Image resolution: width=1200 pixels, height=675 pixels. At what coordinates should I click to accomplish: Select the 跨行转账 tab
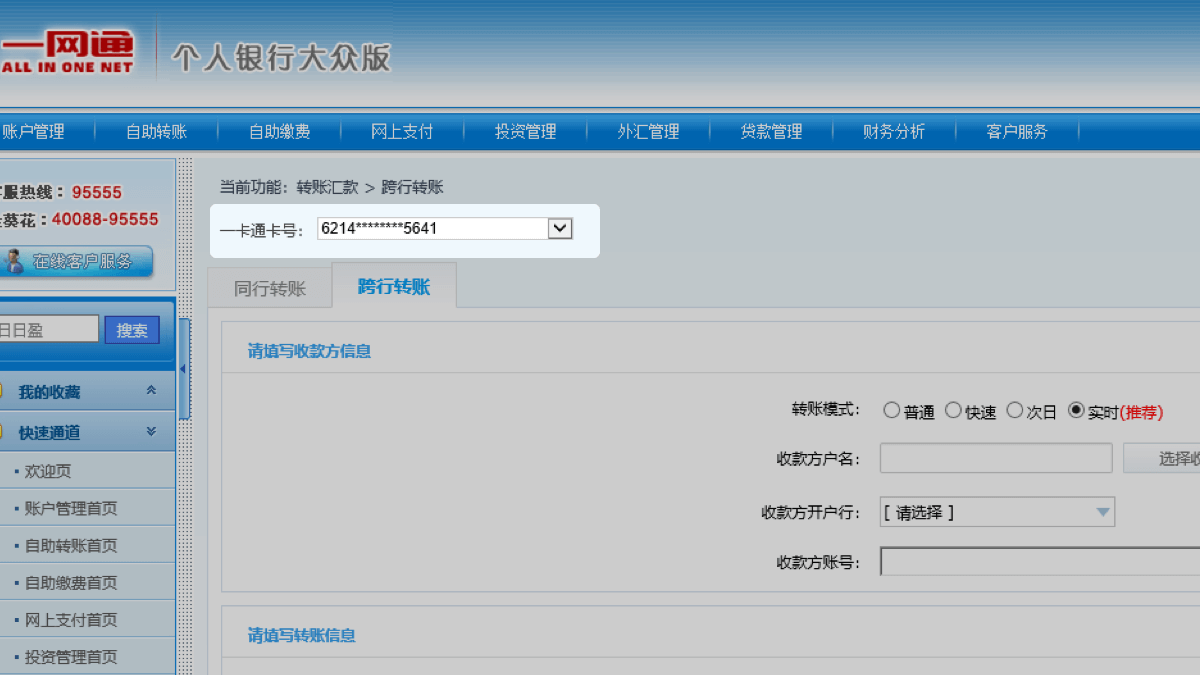pos(394,287)
